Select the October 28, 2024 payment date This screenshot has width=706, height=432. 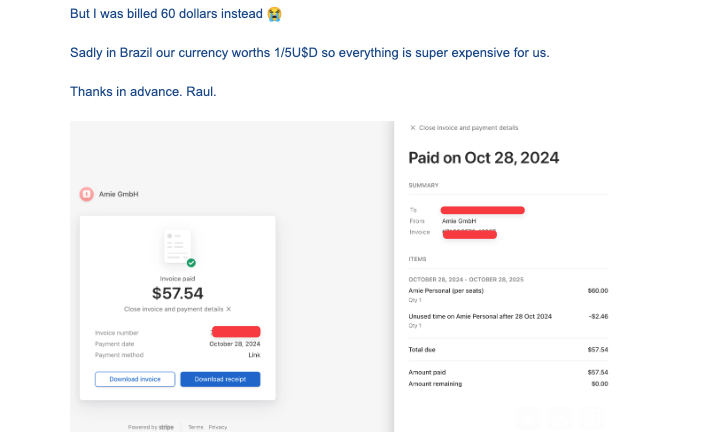[235, 344]
